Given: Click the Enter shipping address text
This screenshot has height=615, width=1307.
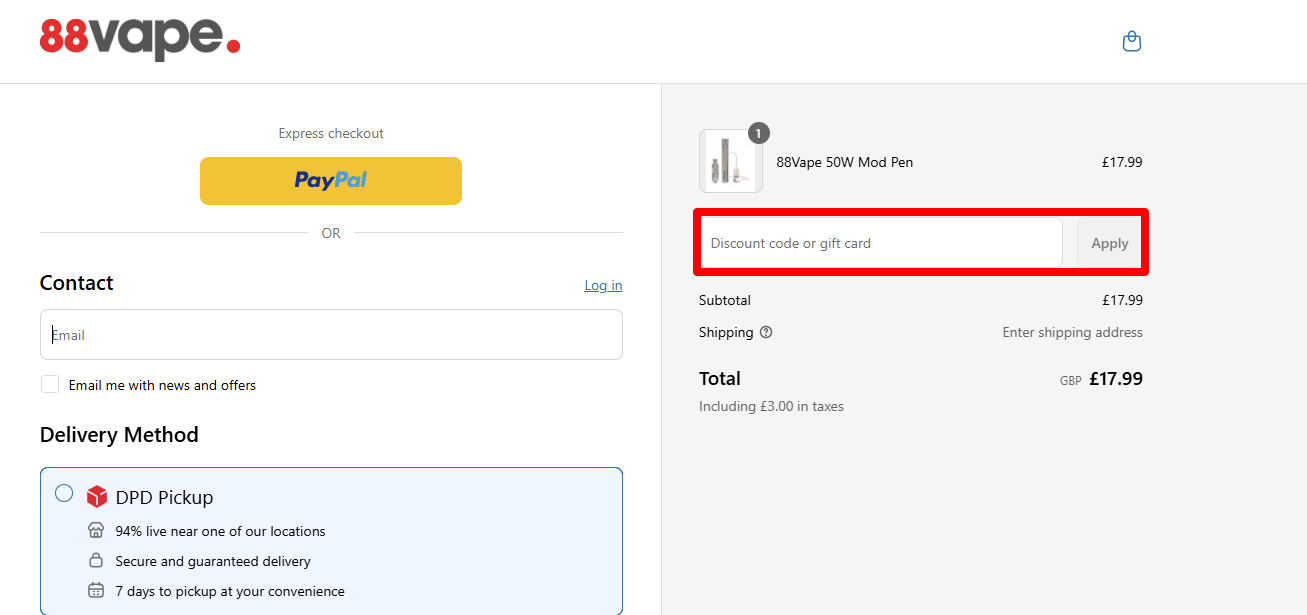Looking at the screenshot, I should click(x=1073, y=332).
